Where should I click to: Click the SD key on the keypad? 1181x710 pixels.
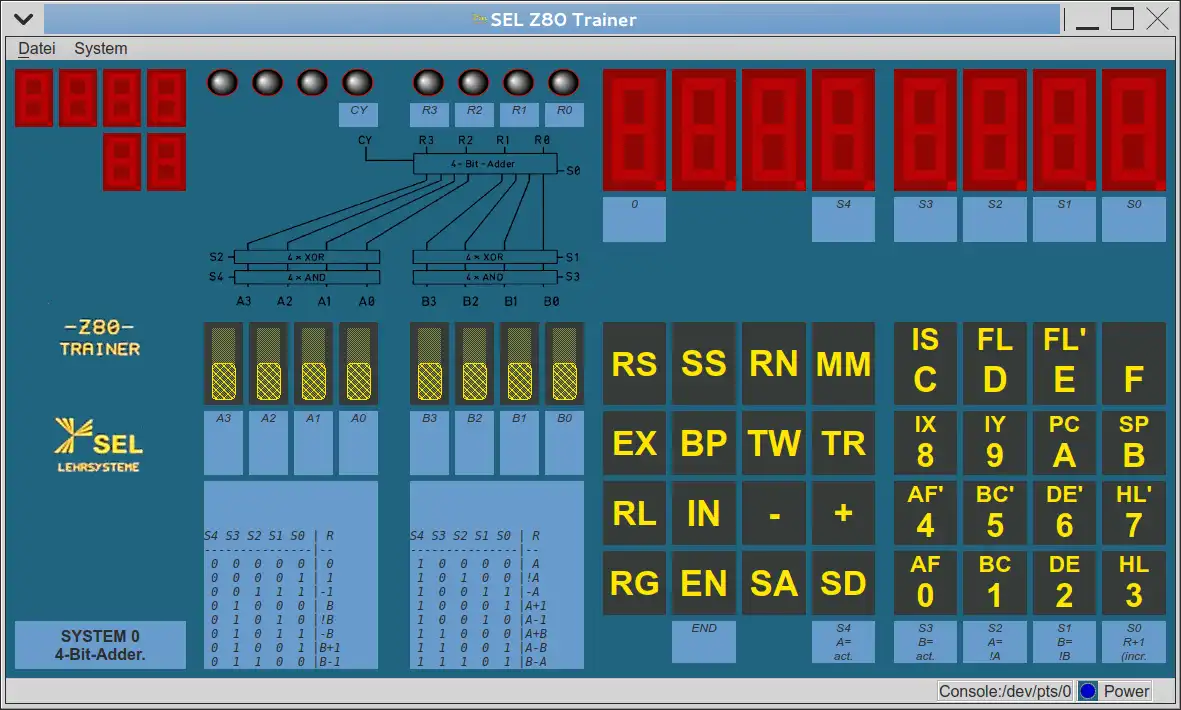[844, 583]
